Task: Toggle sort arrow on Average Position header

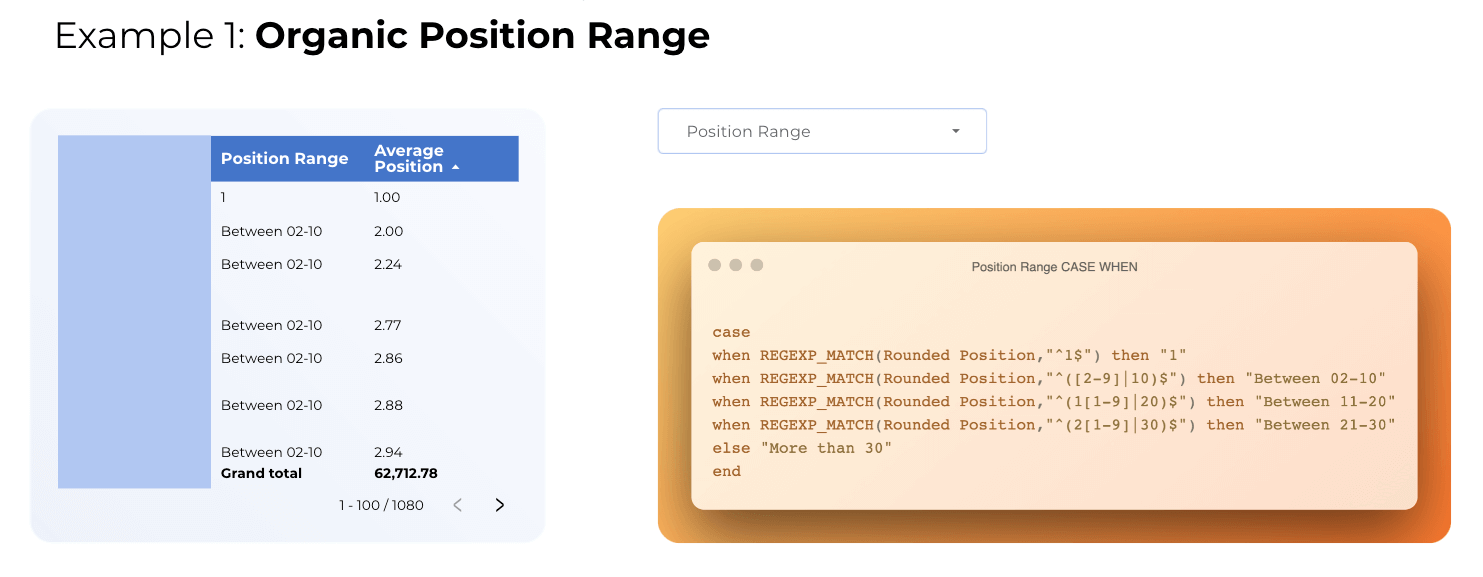Action: point(456,167)
